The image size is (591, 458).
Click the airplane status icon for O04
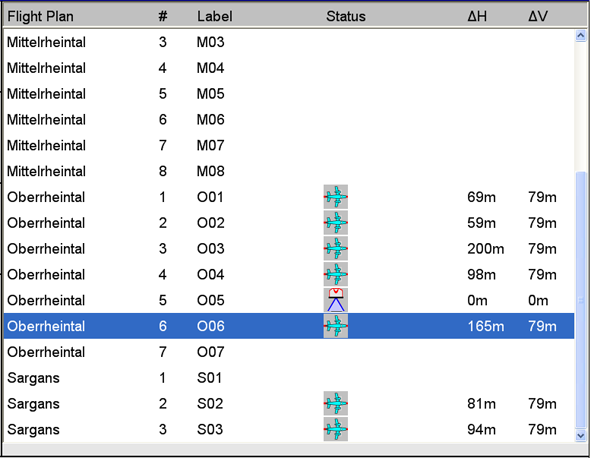pyautogui.click(x=335, y=274)
